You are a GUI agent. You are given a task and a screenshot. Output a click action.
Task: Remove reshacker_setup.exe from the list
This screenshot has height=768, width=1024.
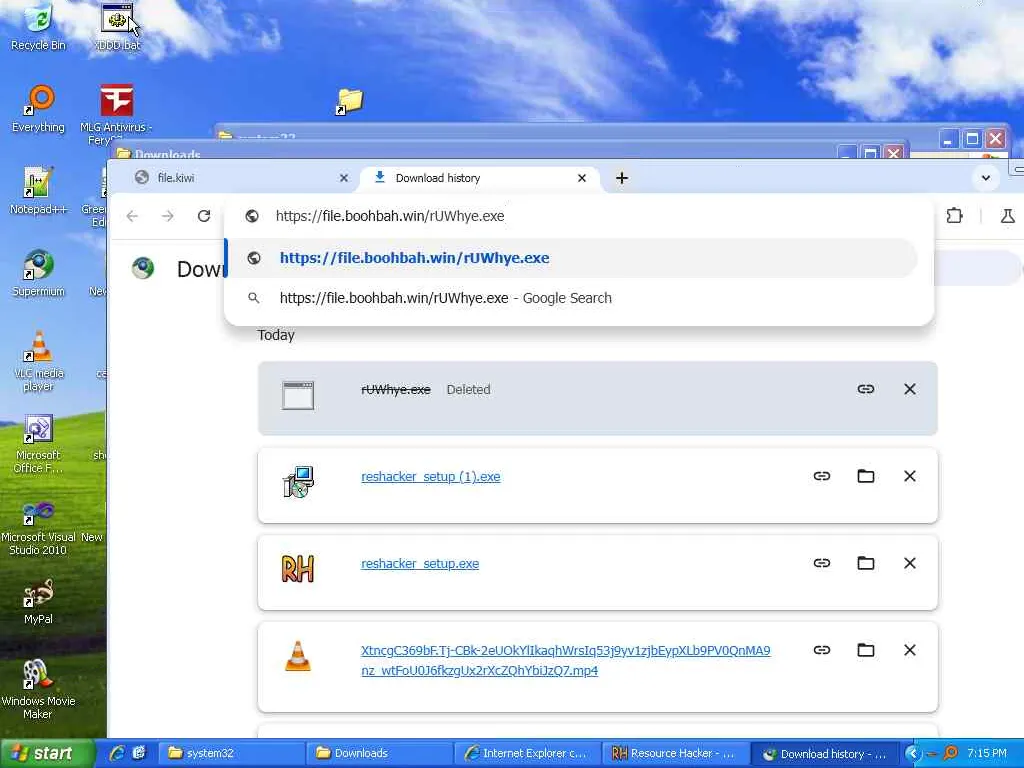[910, 563]
